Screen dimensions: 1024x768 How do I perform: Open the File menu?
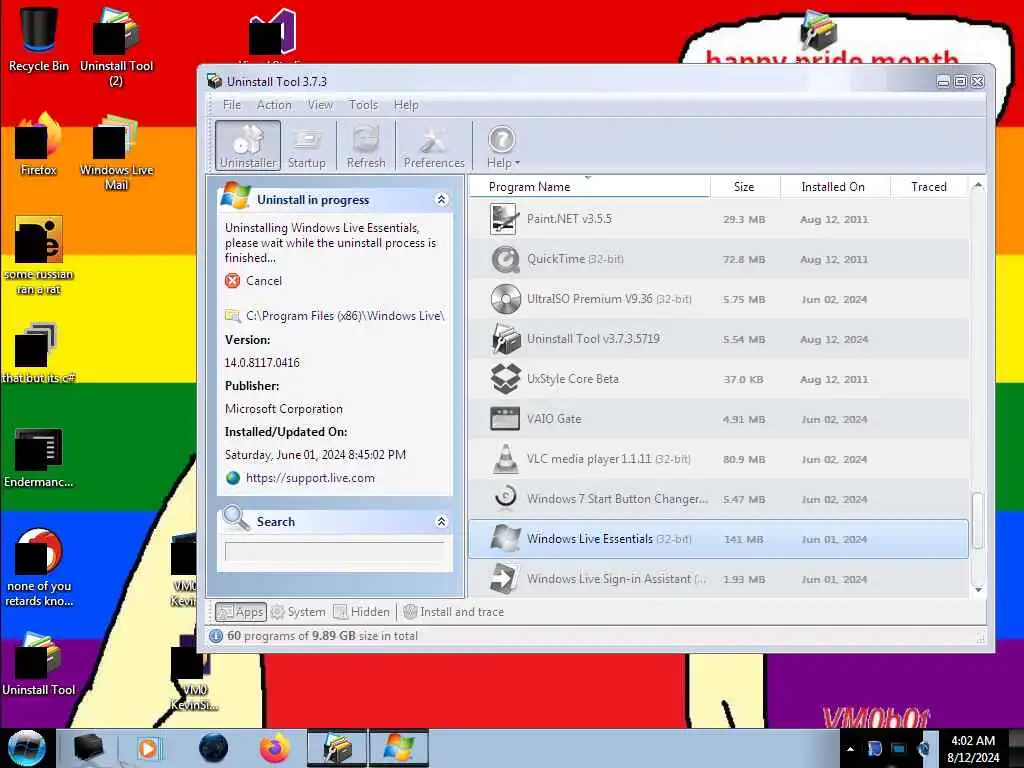[232, 104]
